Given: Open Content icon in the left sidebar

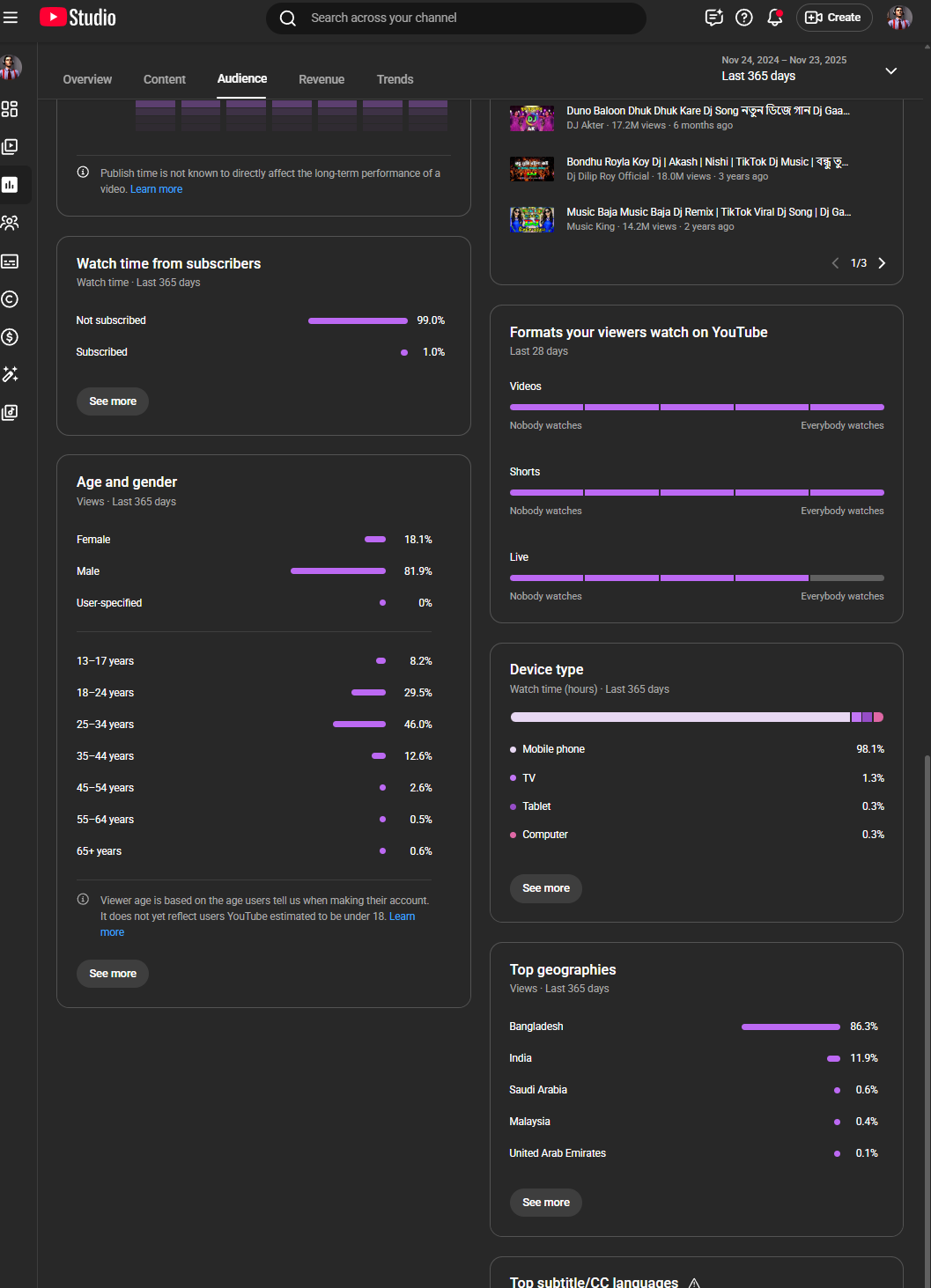Looking at the screenshot, I should (x=10, y=147).
